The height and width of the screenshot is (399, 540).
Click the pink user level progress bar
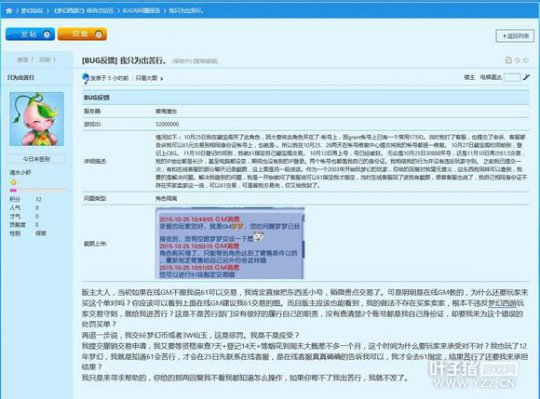point(38,190)
